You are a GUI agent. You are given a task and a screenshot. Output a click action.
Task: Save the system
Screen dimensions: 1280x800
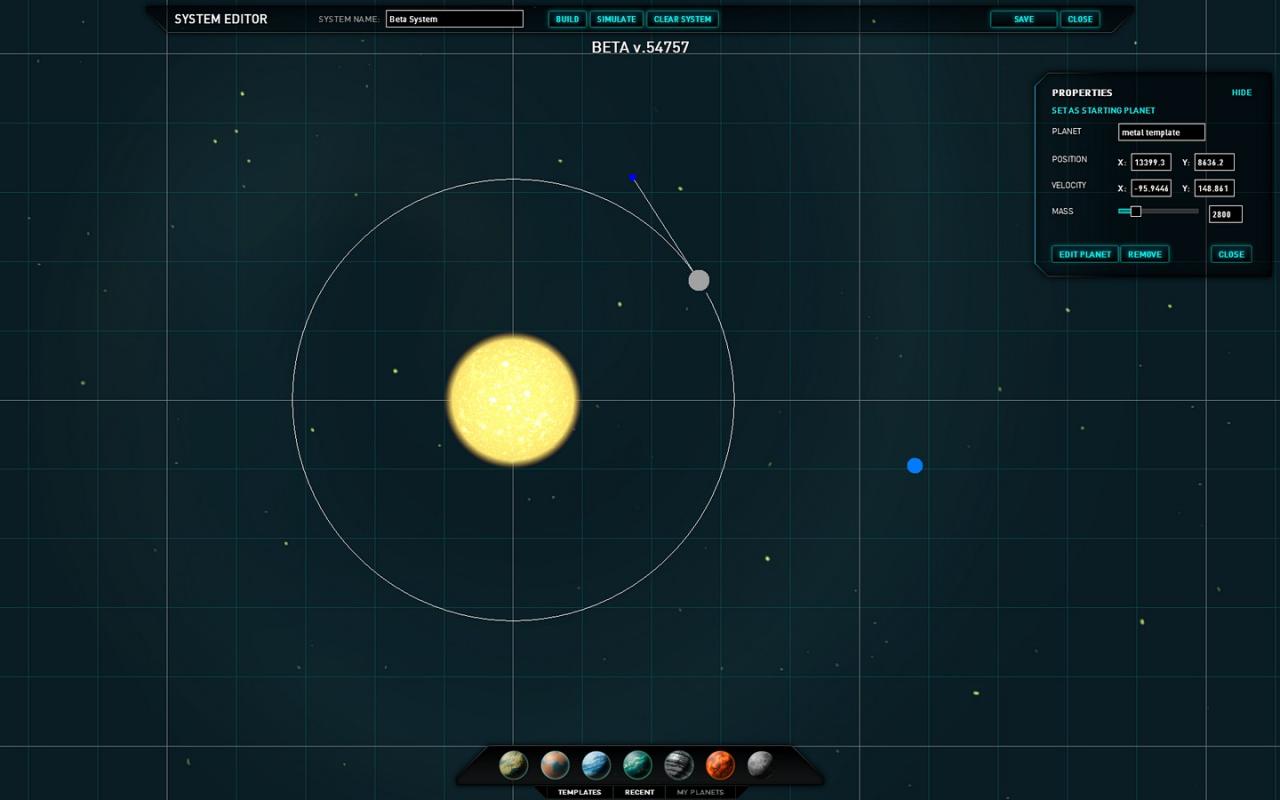point(1024,19)
